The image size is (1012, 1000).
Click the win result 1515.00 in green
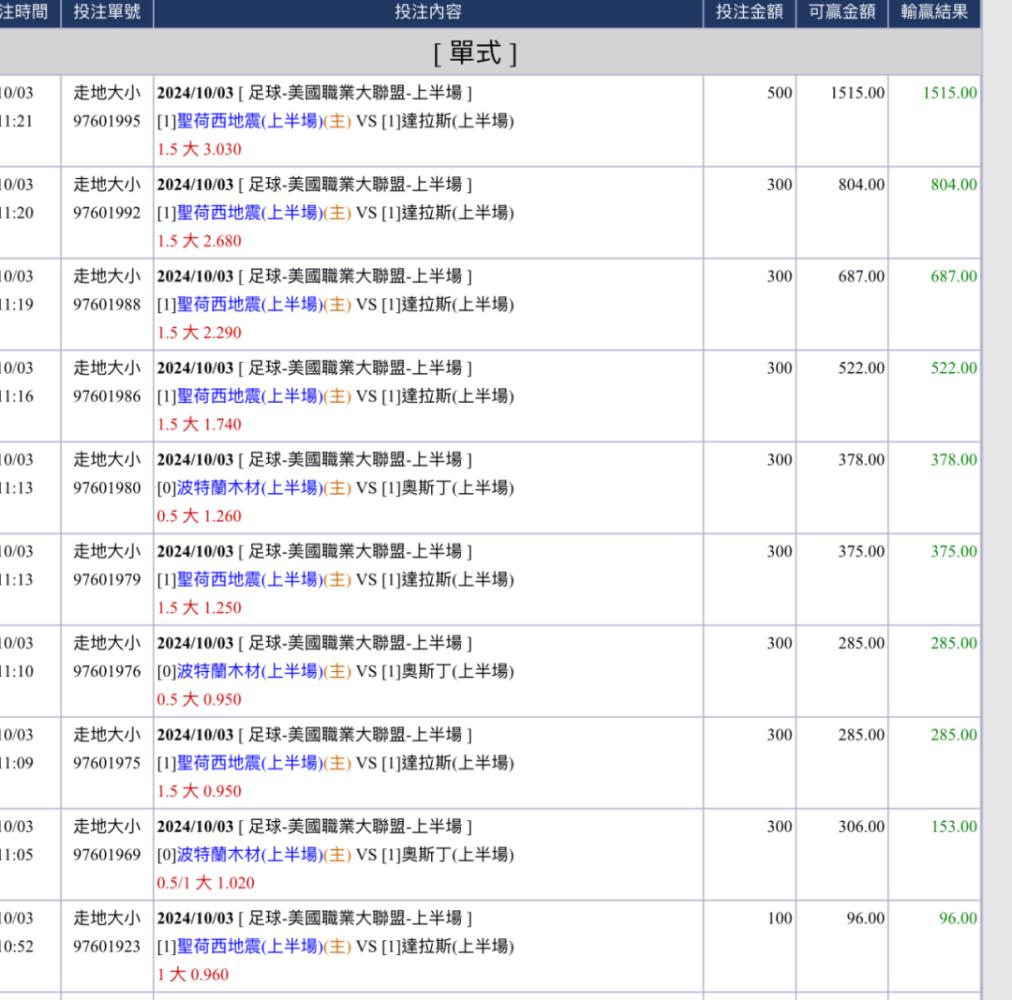pos(949,92)
